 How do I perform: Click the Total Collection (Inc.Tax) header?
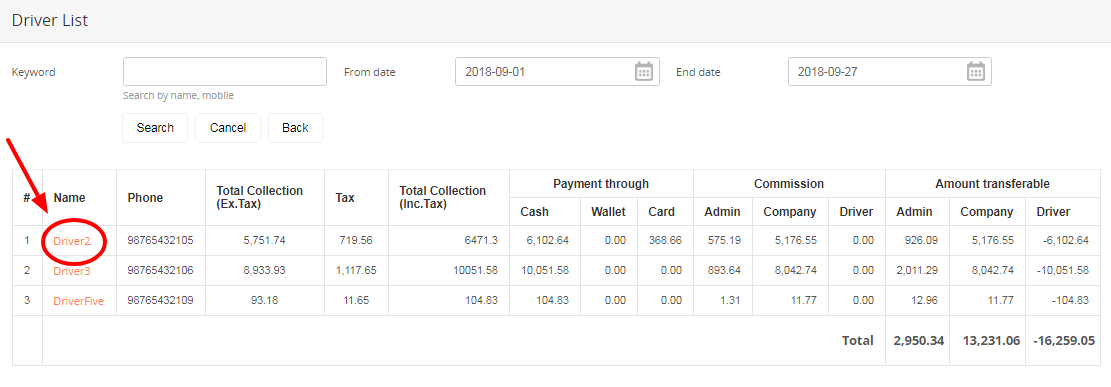[443, 198]
